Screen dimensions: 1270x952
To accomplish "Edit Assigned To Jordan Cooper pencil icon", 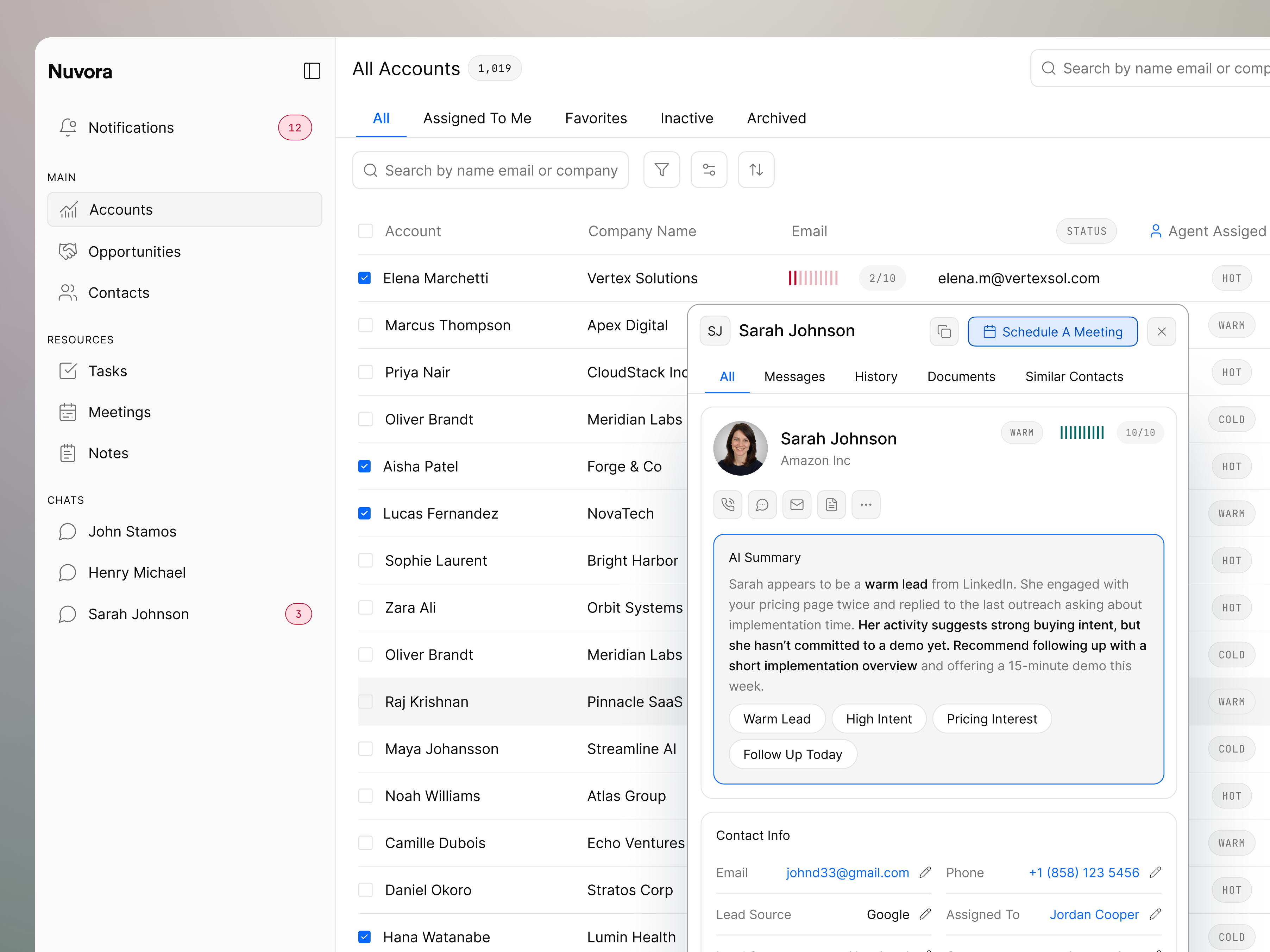I will click(1155, 914).
